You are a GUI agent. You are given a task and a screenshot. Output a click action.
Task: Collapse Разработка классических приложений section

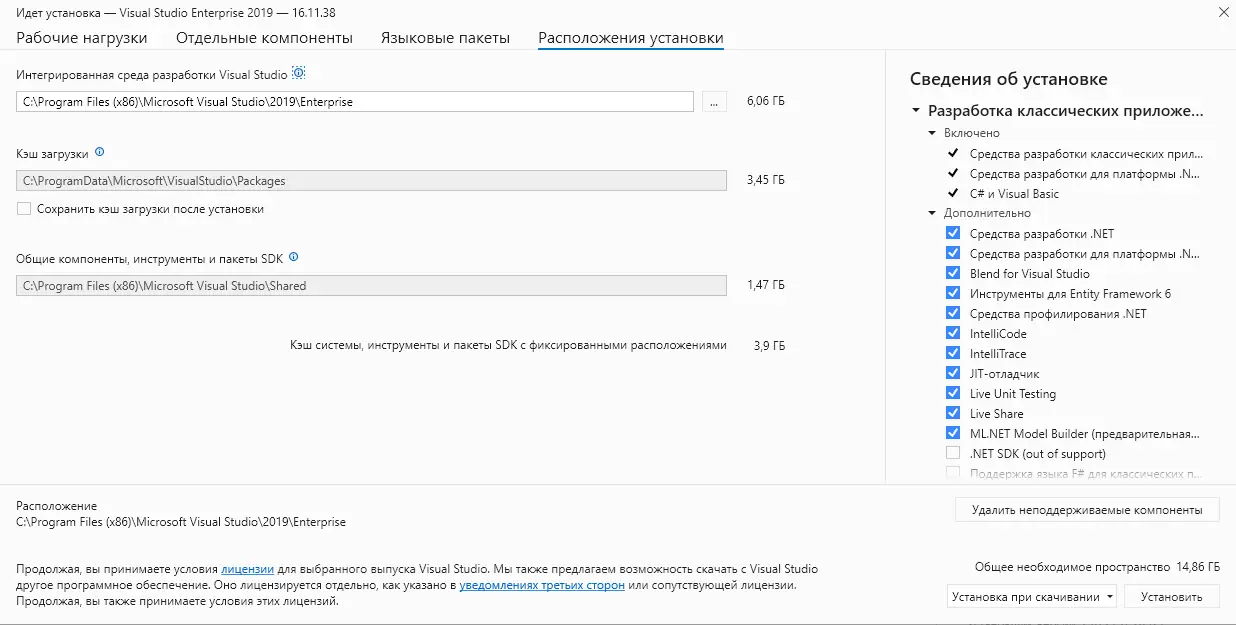[916, 111]
